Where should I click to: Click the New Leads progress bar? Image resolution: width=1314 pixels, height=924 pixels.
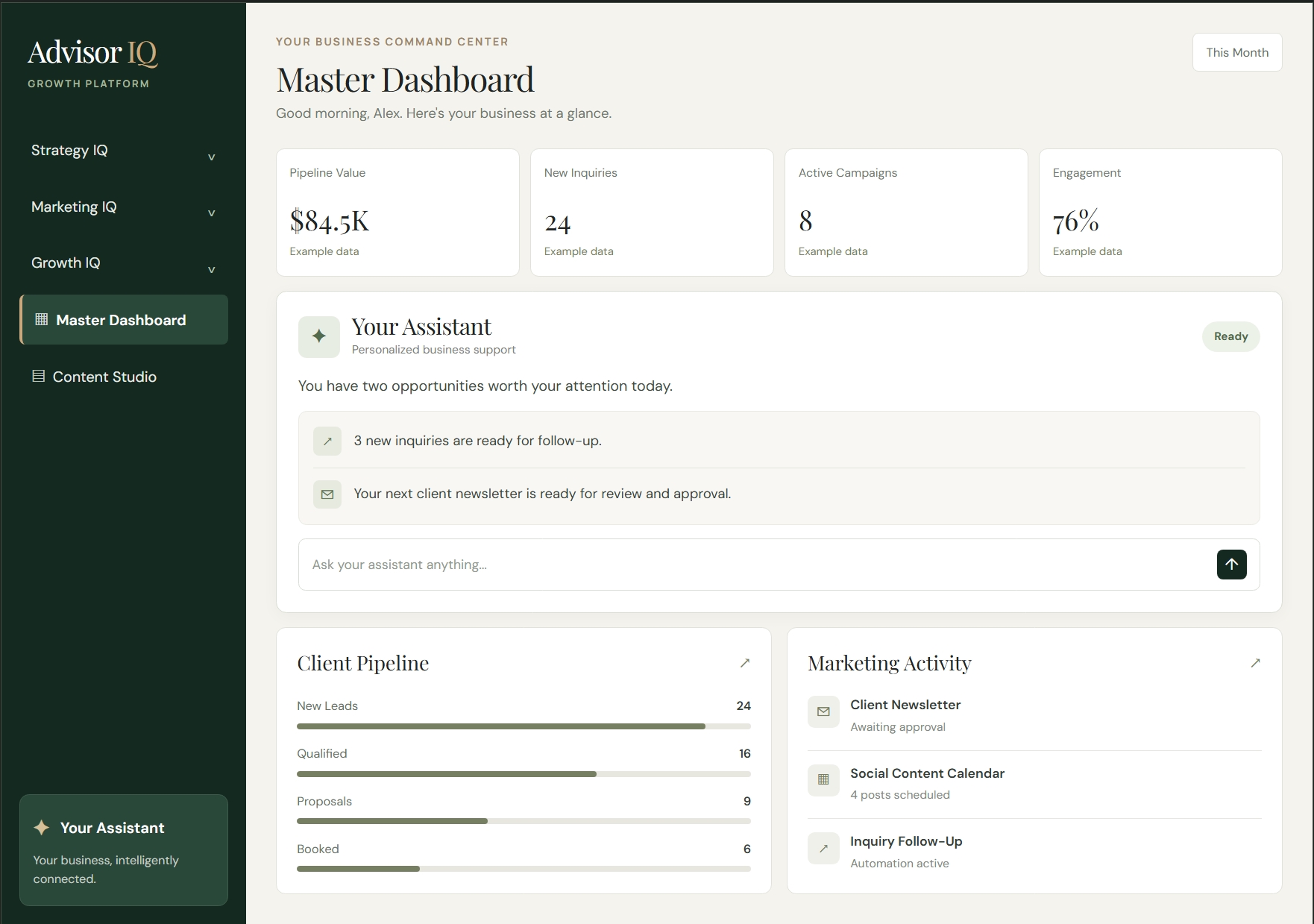524,726
